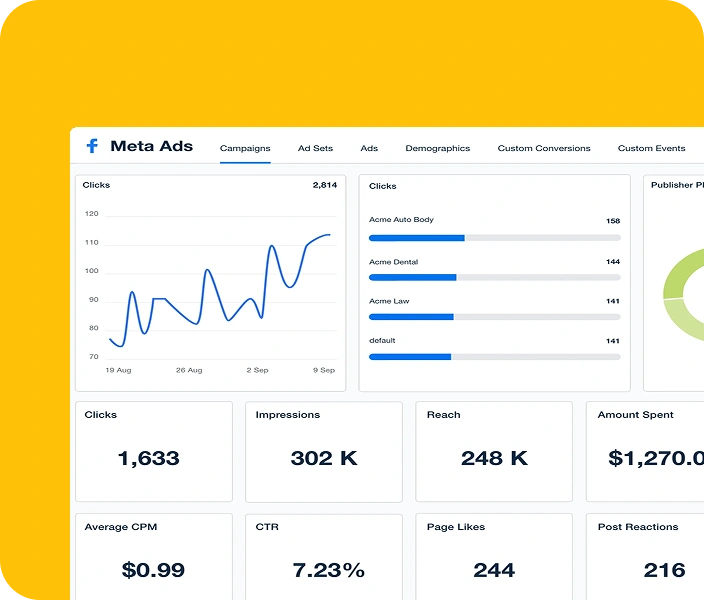Click the Facebook logo icon
Viewport: 704px width, 600px height.
coord(92,146)
